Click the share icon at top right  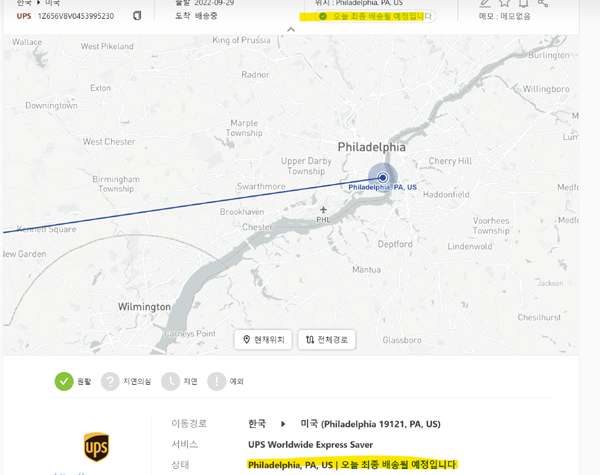click(542, 3)
